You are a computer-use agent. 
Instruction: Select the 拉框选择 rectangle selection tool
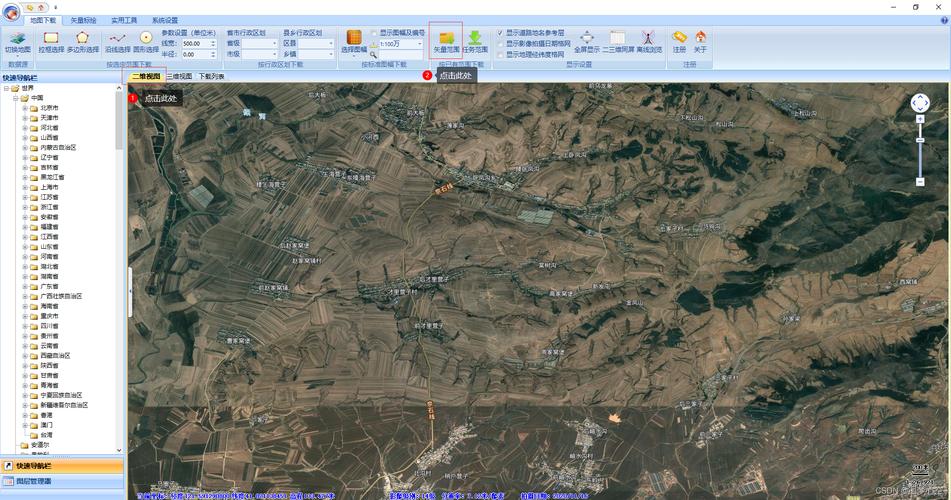tap(51, 41)
